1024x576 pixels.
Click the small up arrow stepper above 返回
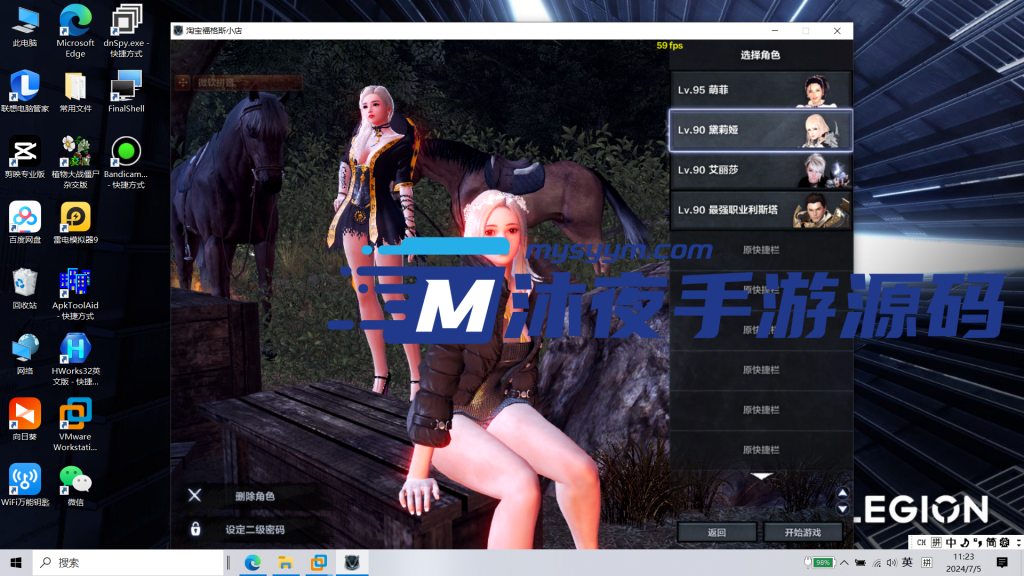pos(842,494)
